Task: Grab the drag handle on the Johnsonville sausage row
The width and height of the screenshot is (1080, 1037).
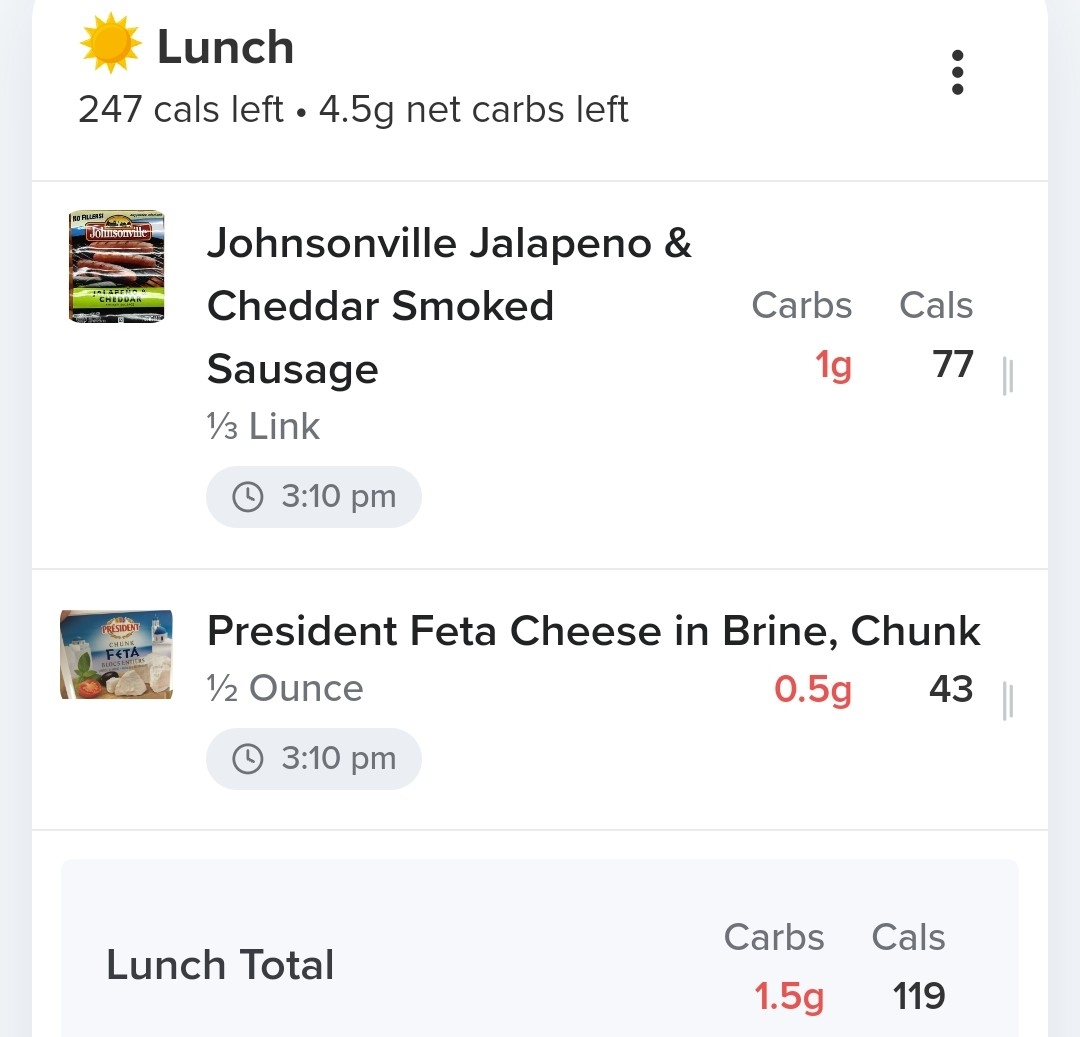Action: click(1008, 376)
